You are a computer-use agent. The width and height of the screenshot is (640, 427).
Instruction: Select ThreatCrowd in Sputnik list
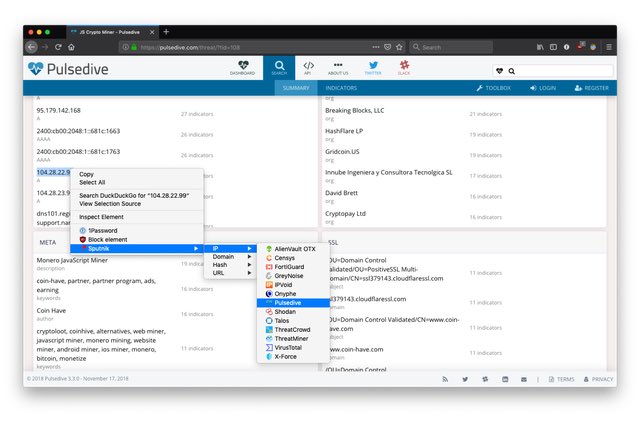293,329
